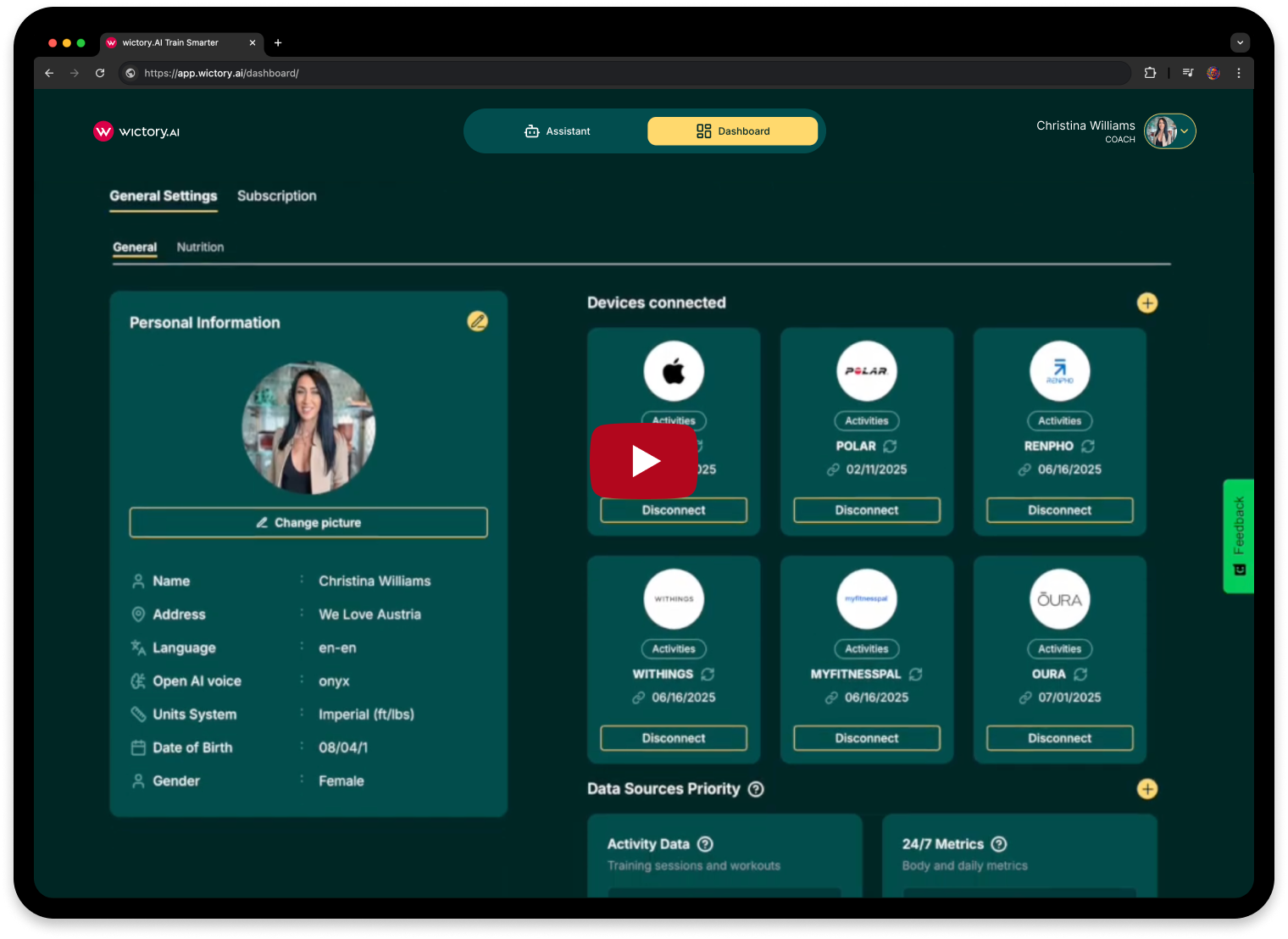Switch to the Subscription tab
This screenshot has width=1288, height=939.
pyautogui.click(x=277, y=196)
